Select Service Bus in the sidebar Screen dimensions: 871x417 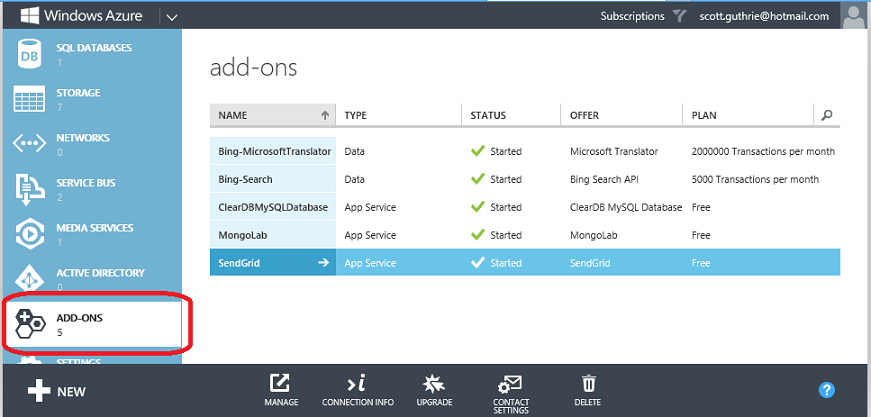click(92, 189)
